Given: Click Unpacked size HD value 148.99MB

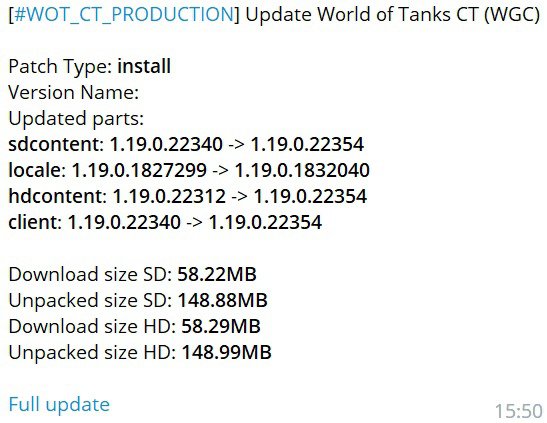Looking at the screenshot, I should pyautogui.click(x=227, y=352).
